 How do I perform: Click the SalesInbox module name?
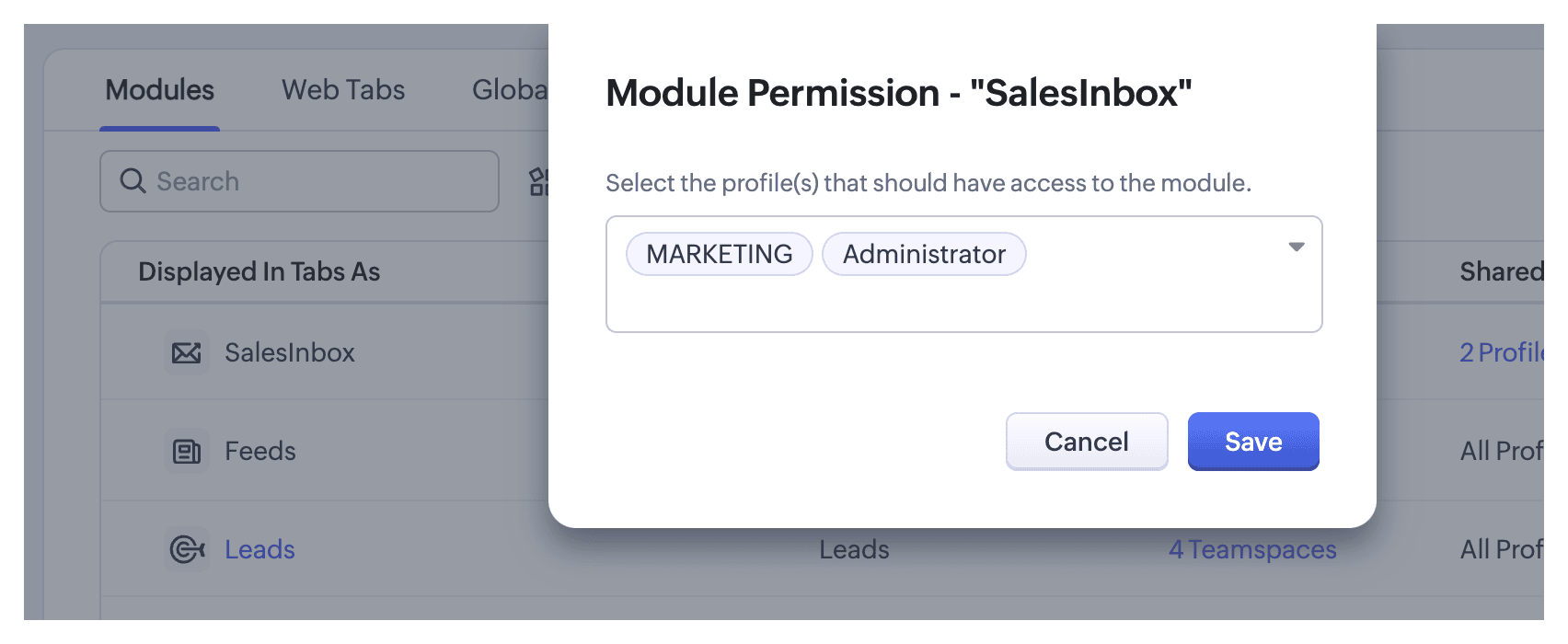pos(290,352)
